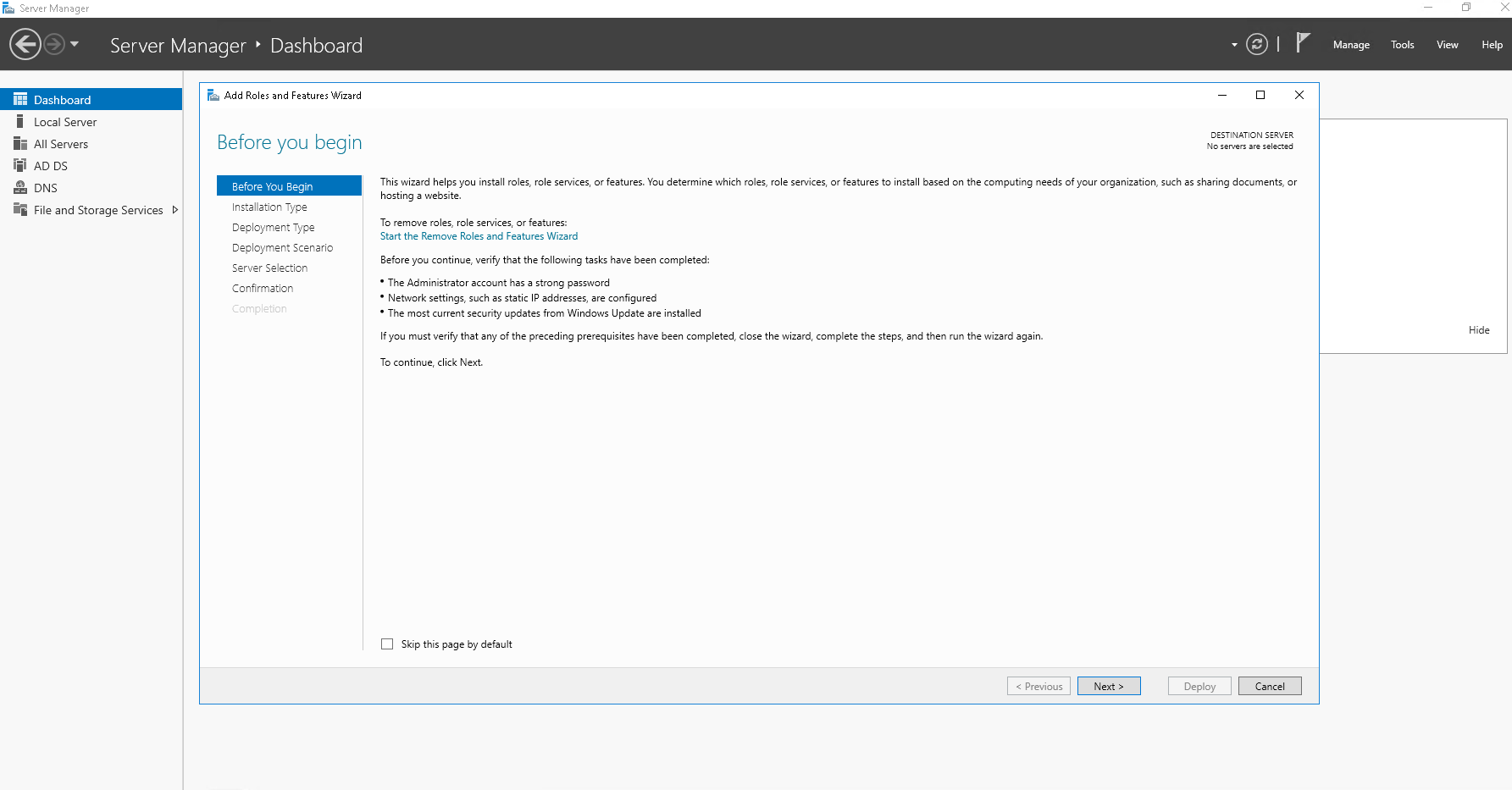This screenshot has height=790, width=1512.
Task: Click the Before you begin page heading
Action: [x=289, y=142]
